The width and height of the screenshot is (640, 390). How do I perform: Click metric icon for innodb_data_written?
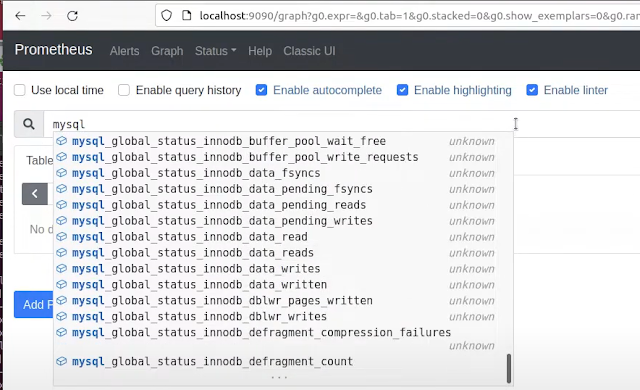coord(62,284)
